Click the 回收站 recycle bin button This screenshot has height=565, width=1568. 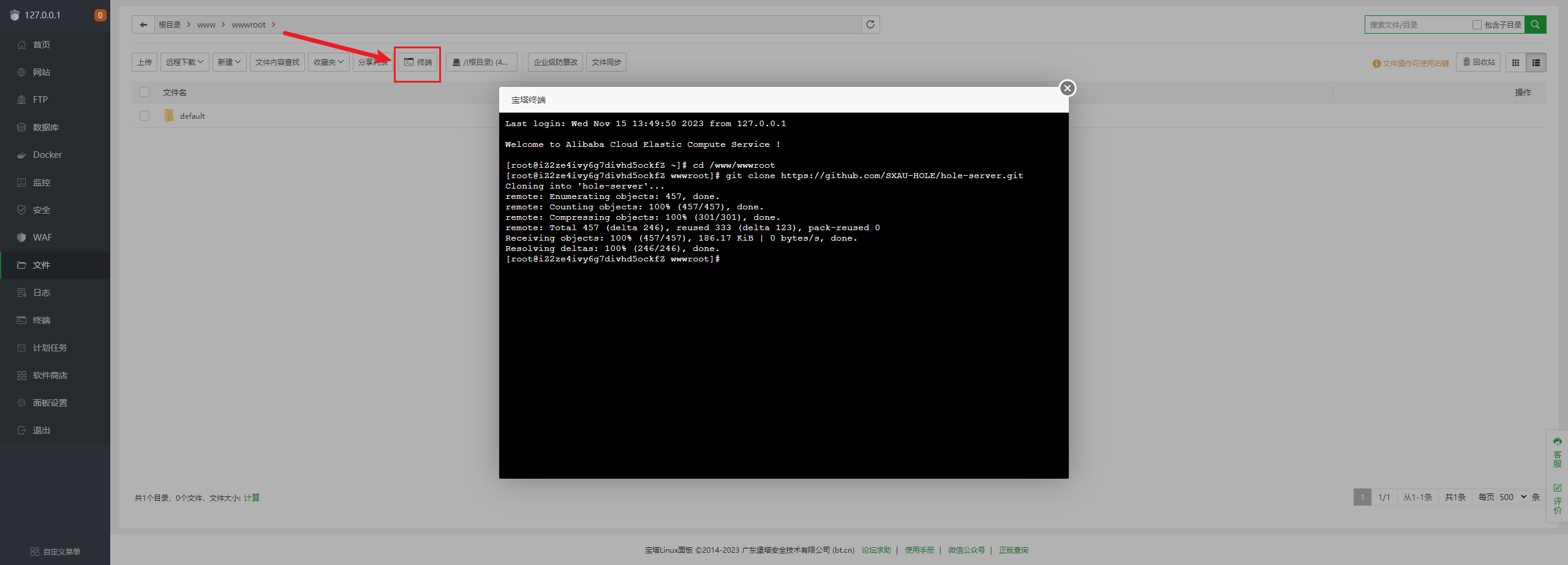pyautogui.click(x=1479, y=62)
